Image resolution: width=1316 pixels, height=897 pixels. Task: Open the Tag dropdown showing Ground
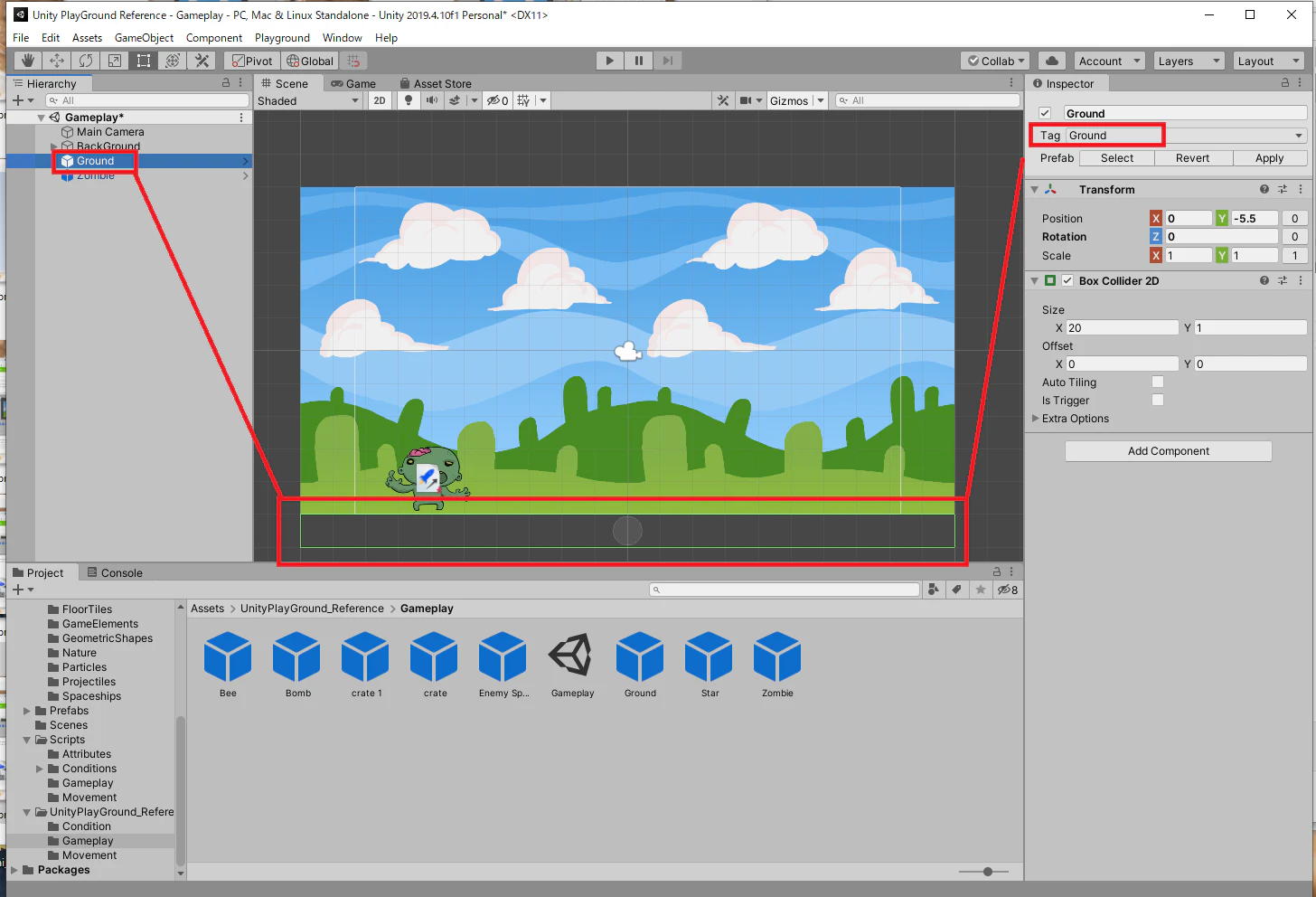point(1187,136)
